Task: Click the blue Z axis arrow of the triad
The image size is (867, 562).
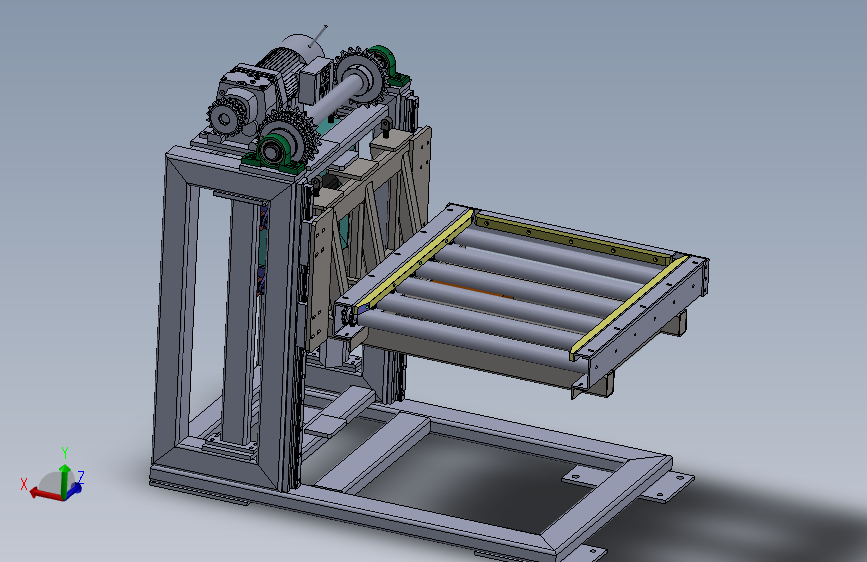Action: pyautogui.click(x=74, y=490)
